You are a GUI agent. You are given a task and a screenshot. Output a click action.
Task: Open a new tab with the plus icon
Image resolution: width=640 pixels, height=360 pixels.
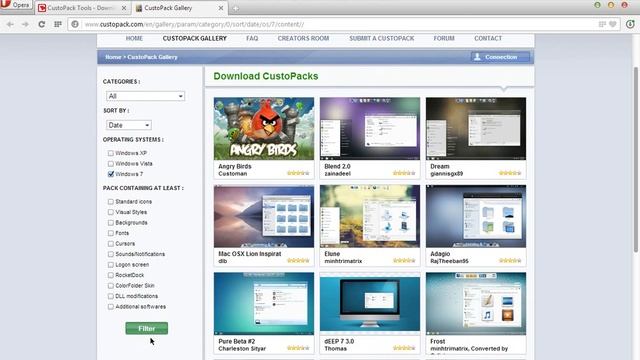pos(236,8)
